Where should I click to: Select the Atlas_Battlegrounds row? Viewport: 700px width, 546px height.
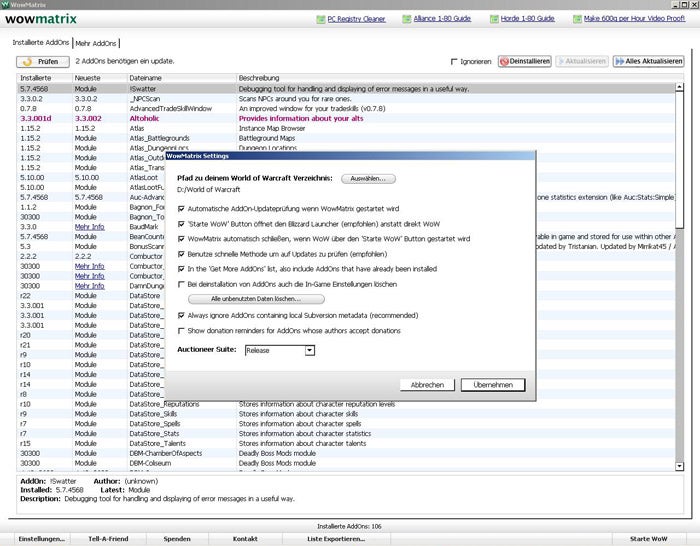coord(346,138)
